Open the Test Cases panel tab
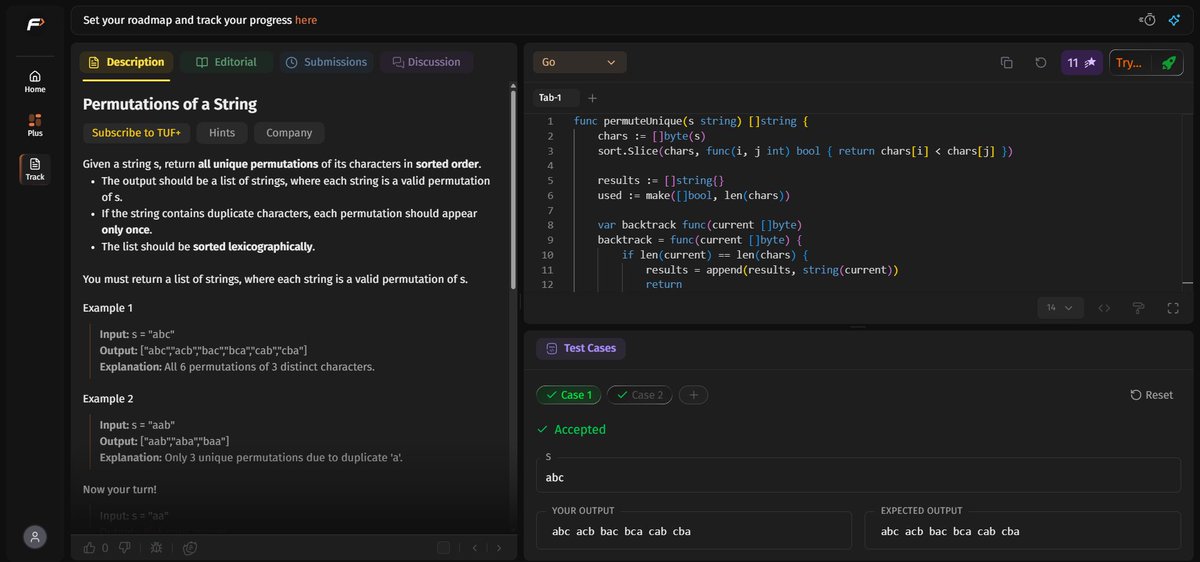Image resolution: width=1200 pixels, height=562 pixels. (x=581, y=348)
